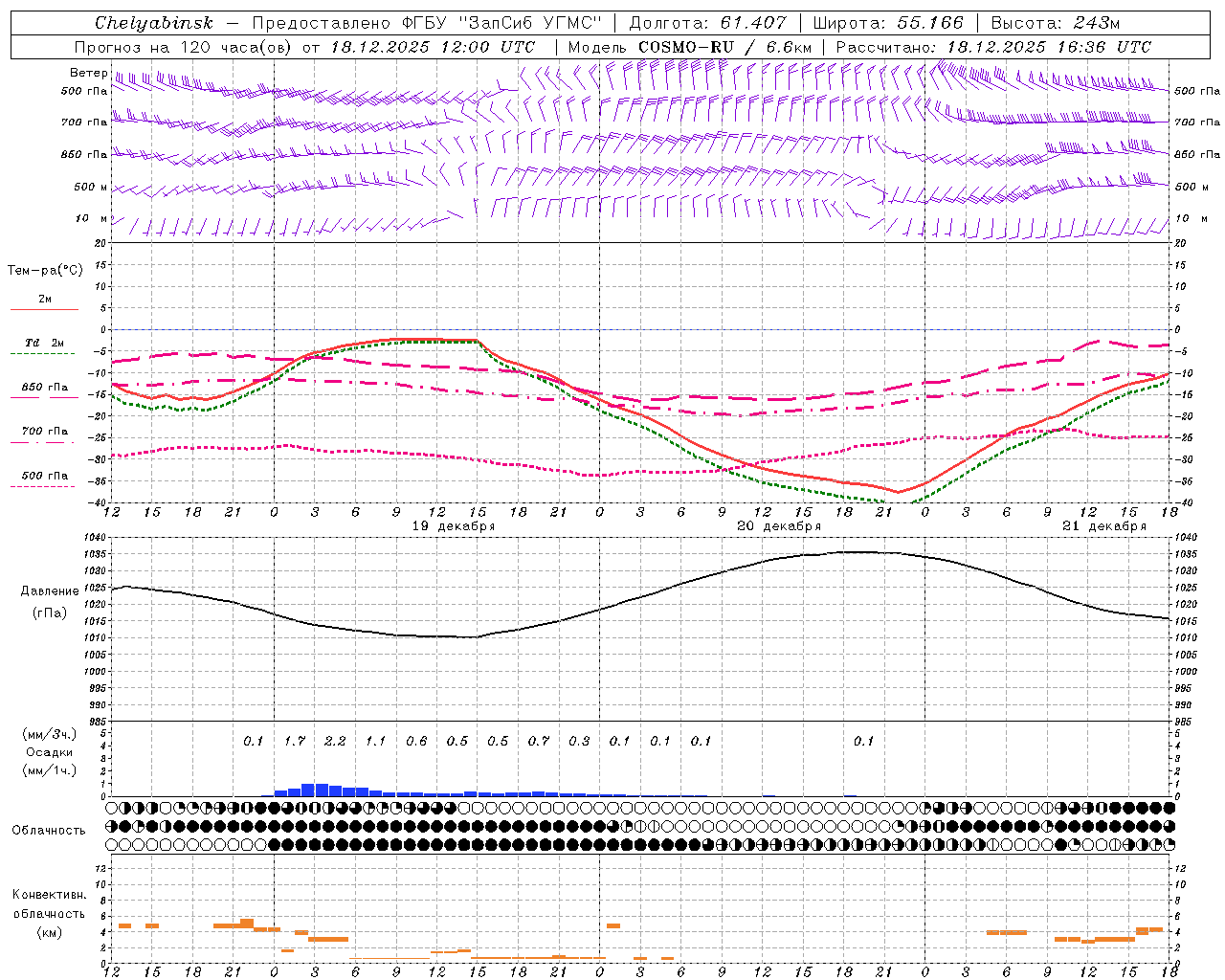
Task: Click the 3-hour precipitation value '0.6'
Action: pos(416,741)
